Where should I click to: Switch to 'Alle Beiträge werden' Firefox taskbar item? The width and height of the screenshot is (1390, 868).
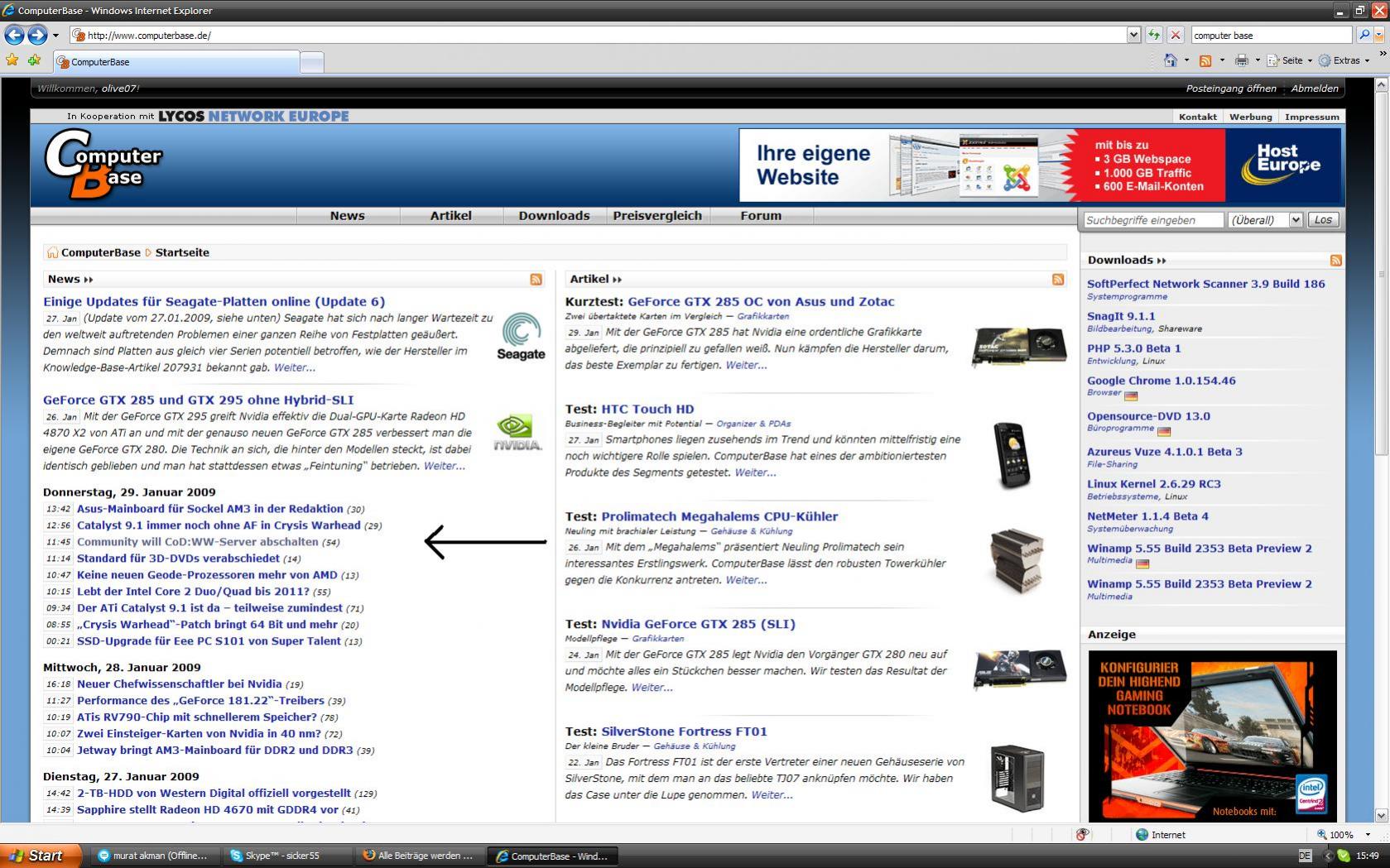pos(419,856)
